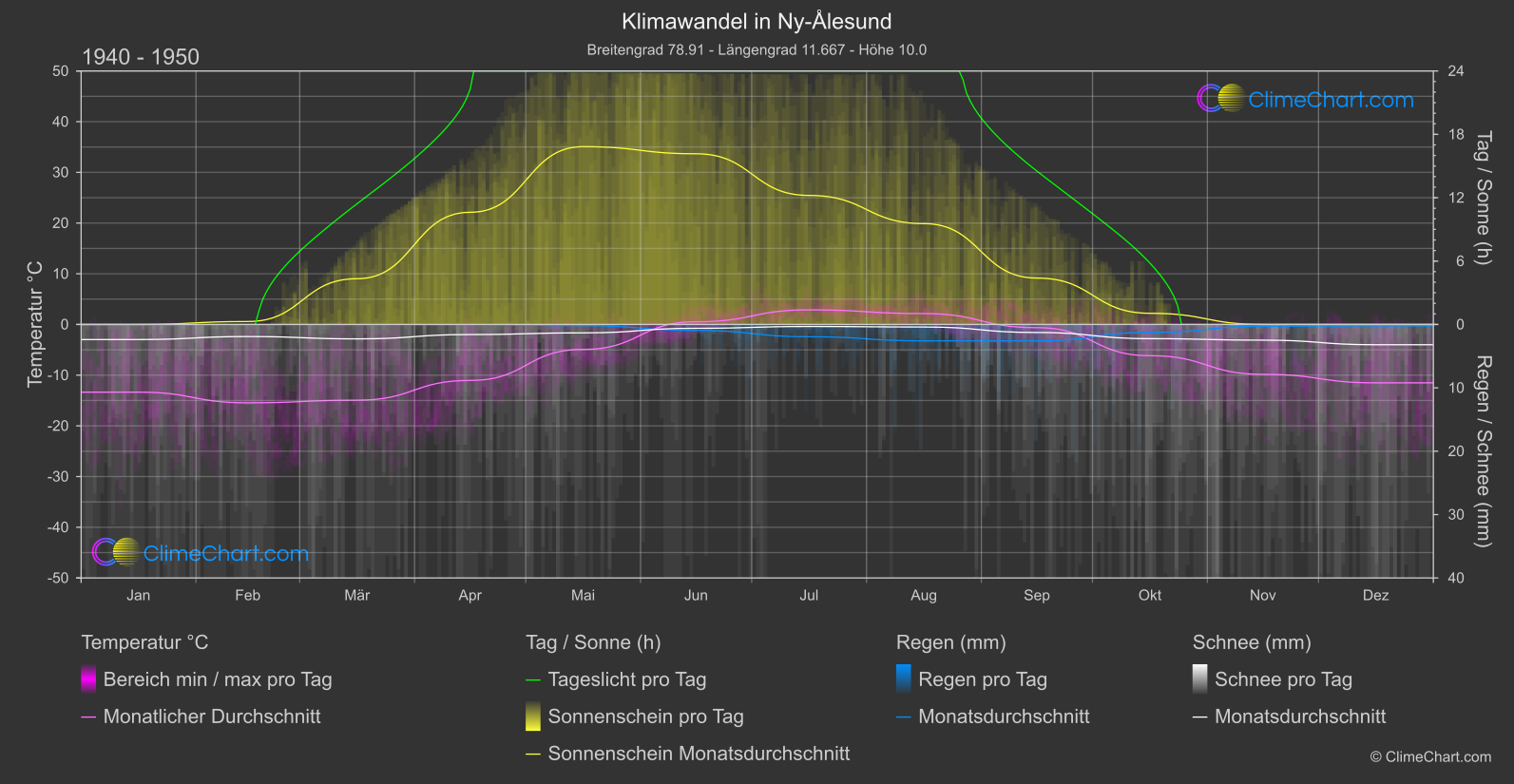Click the 'Apr' month label

(x=470, y=595)
